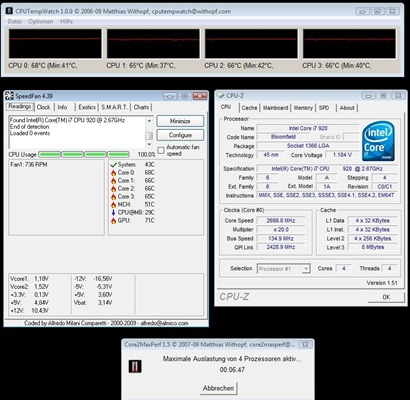
Task: Click the flame icon beside Core 2
Action: [113, 189]
